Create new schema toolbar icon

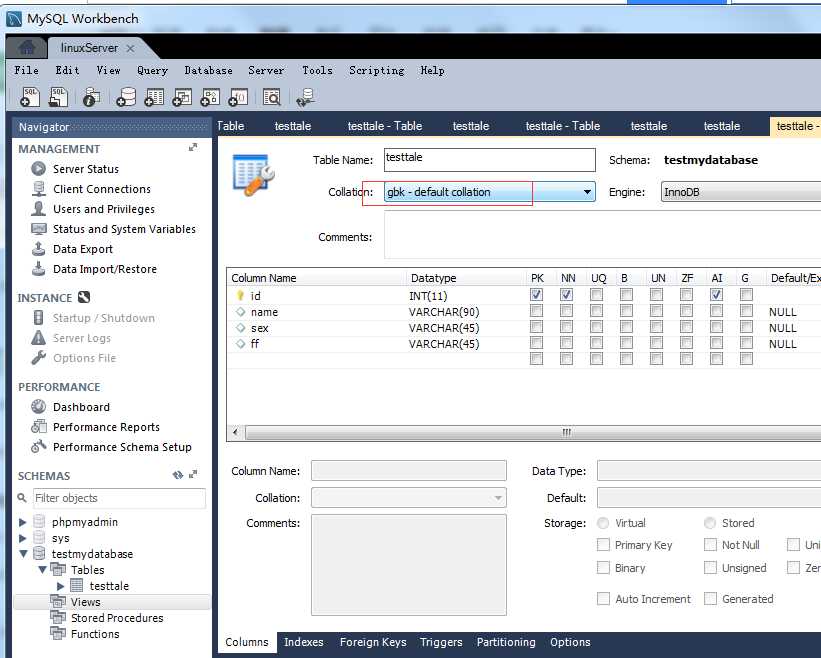(x=126, y=97)
